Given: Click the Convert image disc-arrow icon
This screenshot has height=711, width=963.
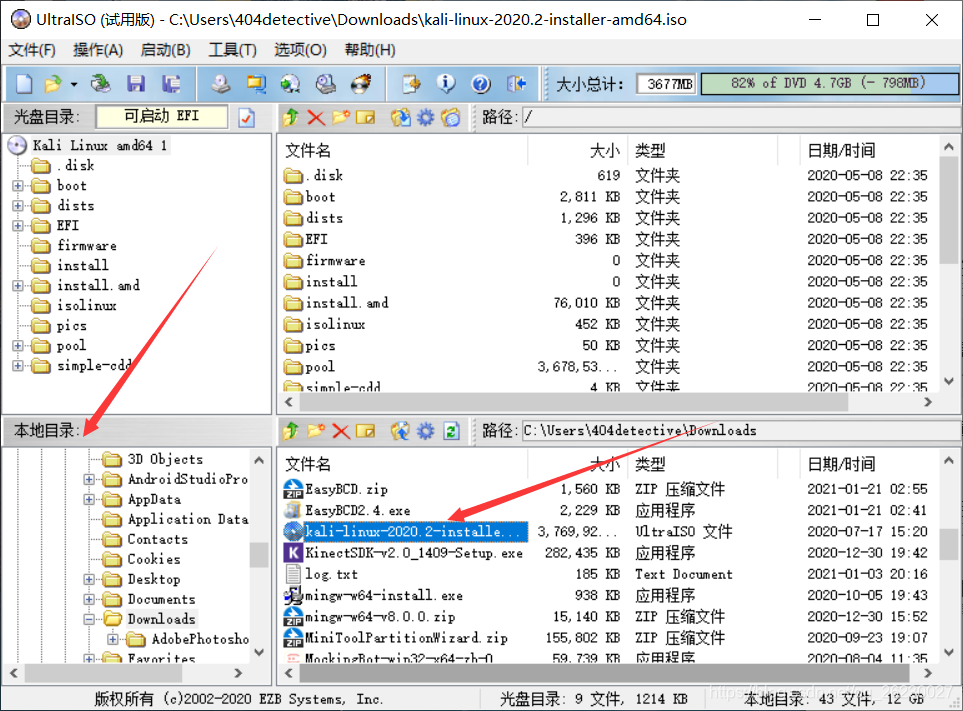Looking at the screenshot, I should [x=290, y=84].
